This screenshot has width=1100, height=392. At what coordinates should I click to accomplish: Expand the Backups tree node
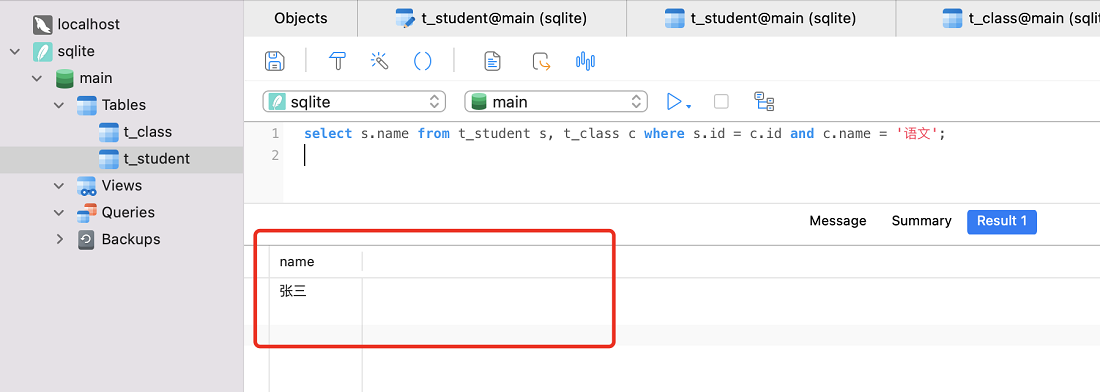(59, 239)
